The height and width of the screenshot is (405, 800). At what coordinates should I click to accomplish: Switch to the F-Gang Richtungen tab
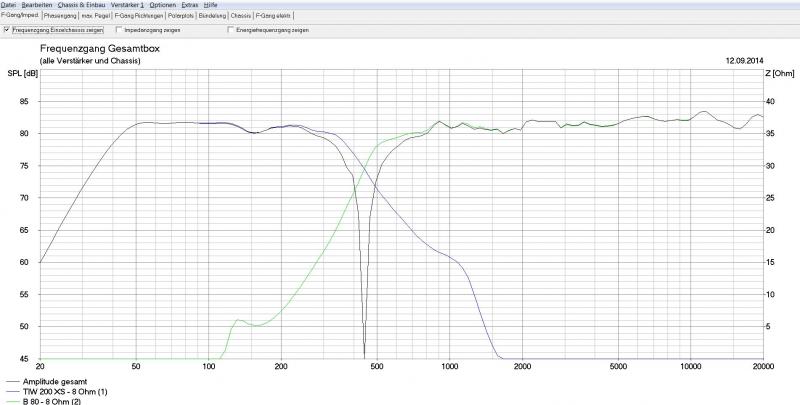click(138, 17)
